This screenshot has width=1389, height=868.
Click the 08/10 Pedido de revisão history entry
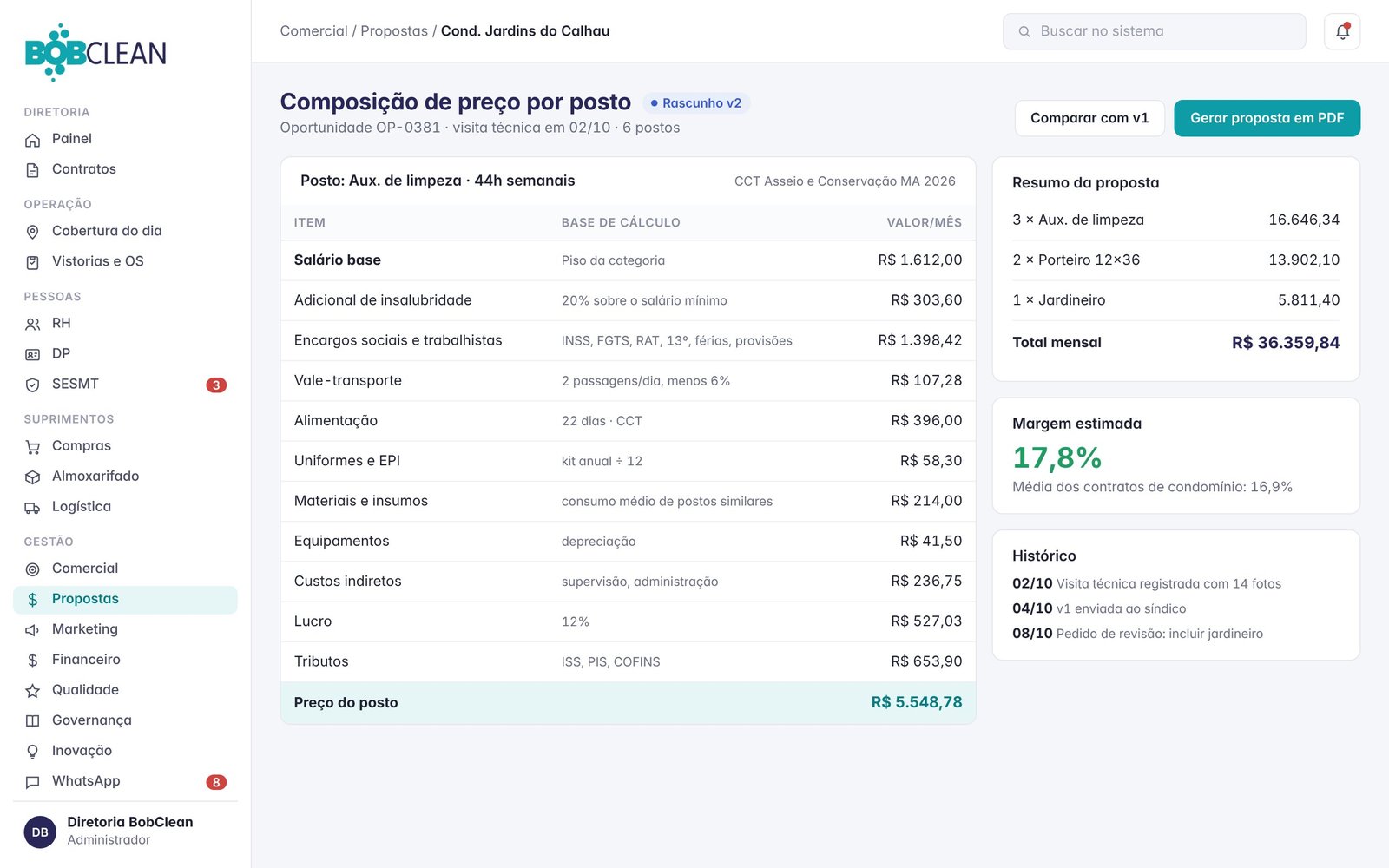click(1137, 634)
